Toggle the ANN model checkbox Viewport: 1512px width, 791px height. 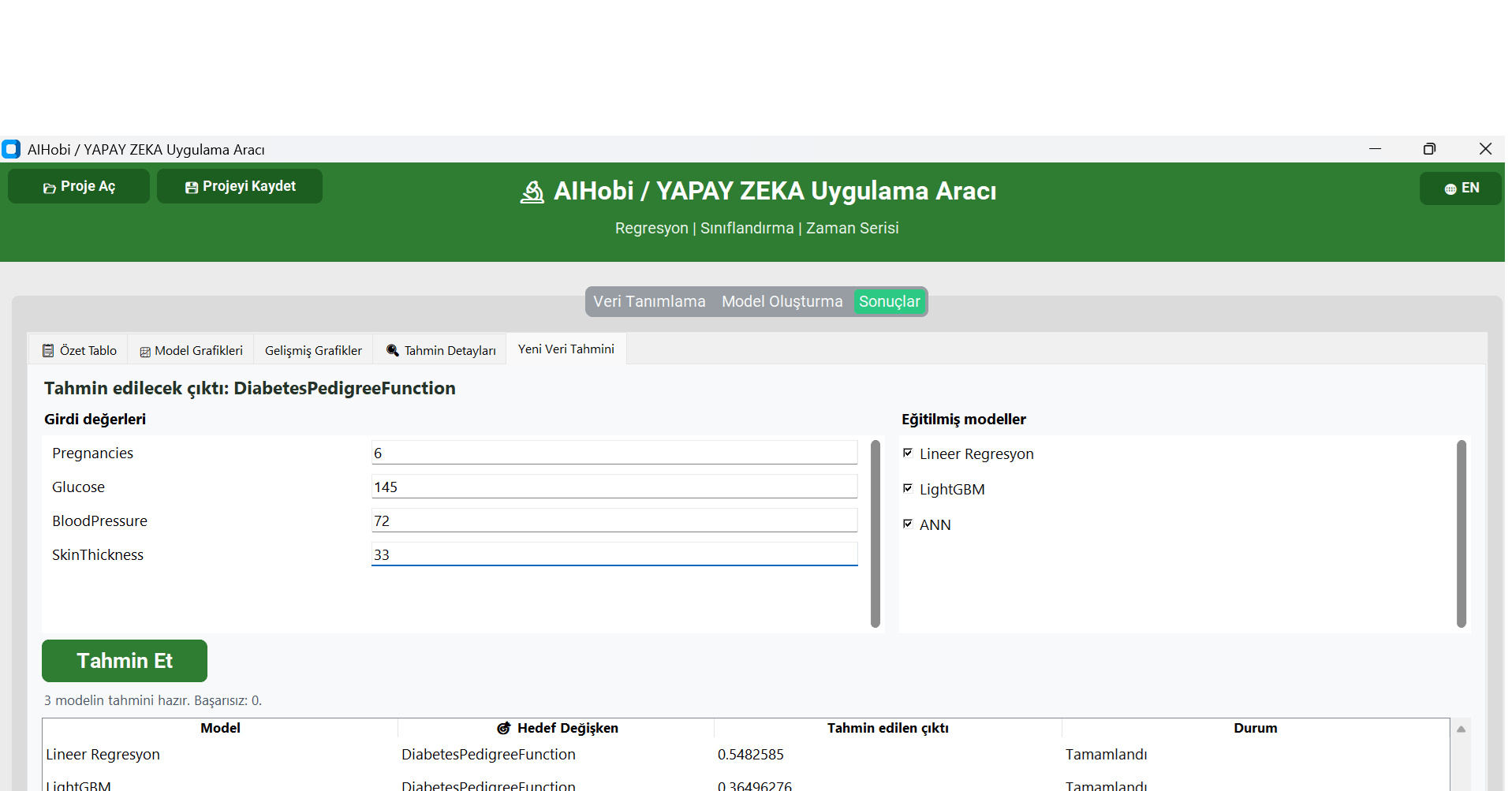908,524
